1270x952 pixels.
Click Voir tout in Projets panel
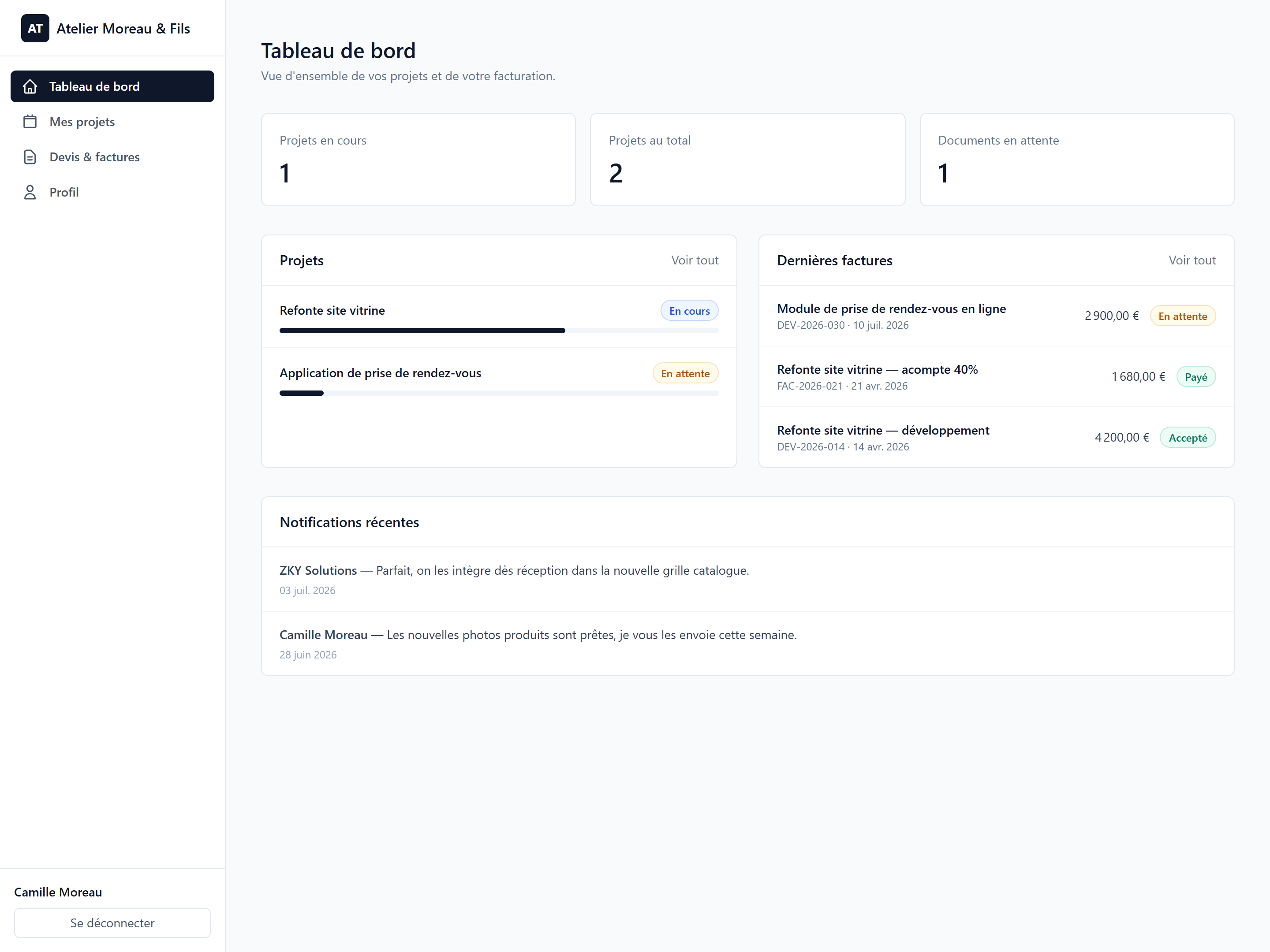(695, 260)
